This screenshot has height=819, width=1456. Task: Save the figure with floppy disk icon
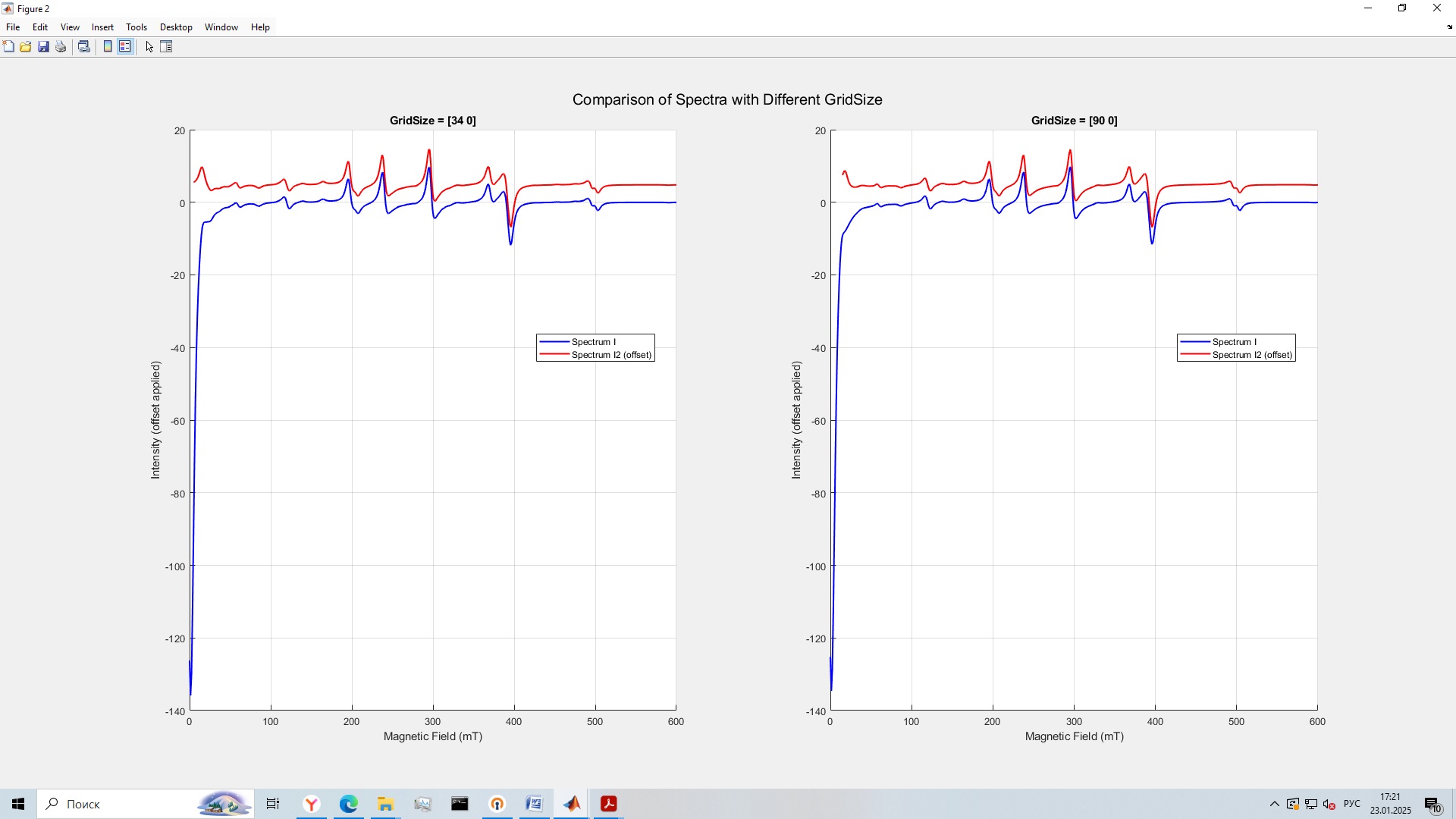coord(43,47)
